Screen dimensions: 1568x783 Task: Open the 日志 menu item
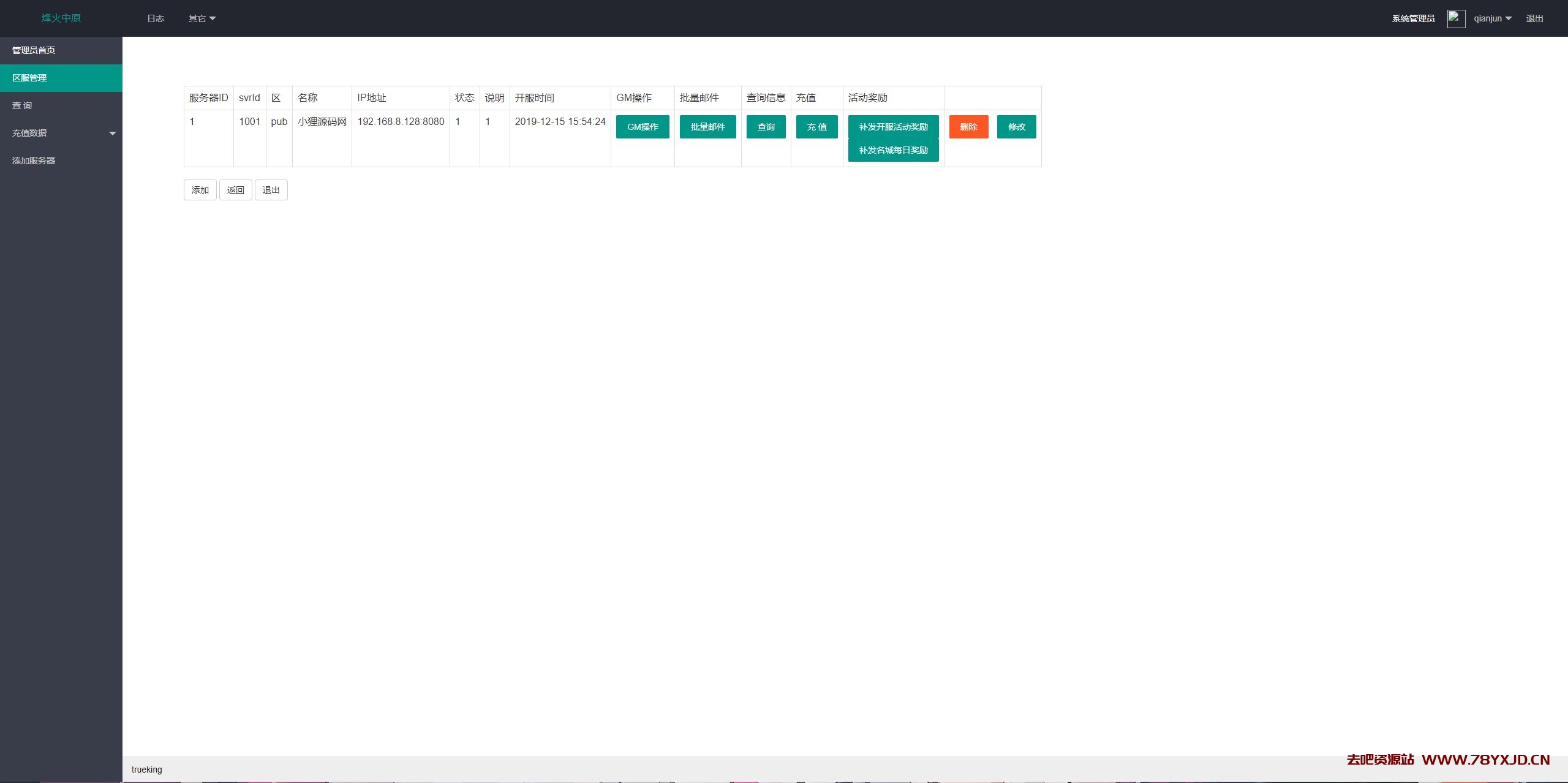[x=156, y=18]
